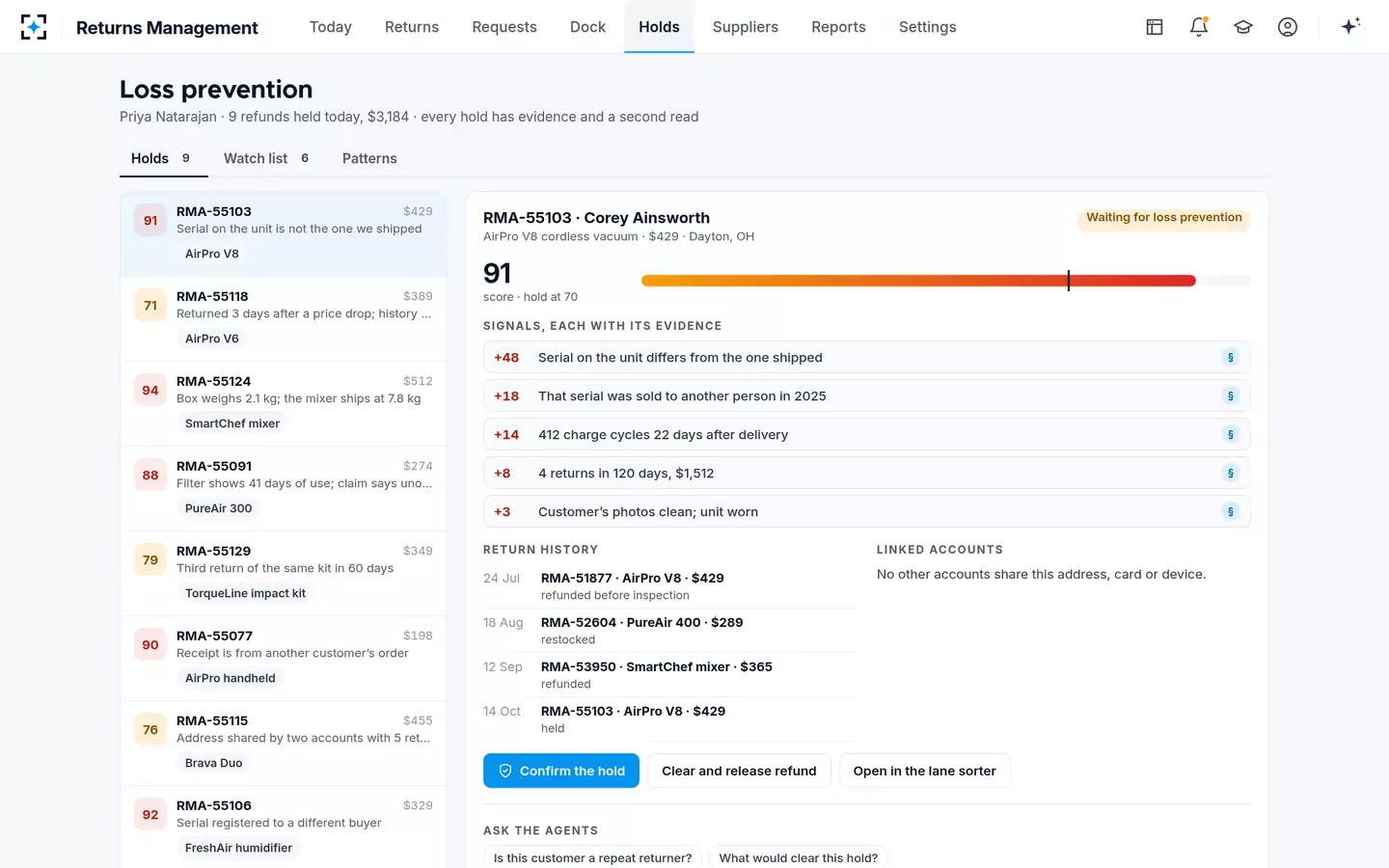
Task: Open evidence icon for 412 charge cycles signal
Action: click(x=1231, y=435)
